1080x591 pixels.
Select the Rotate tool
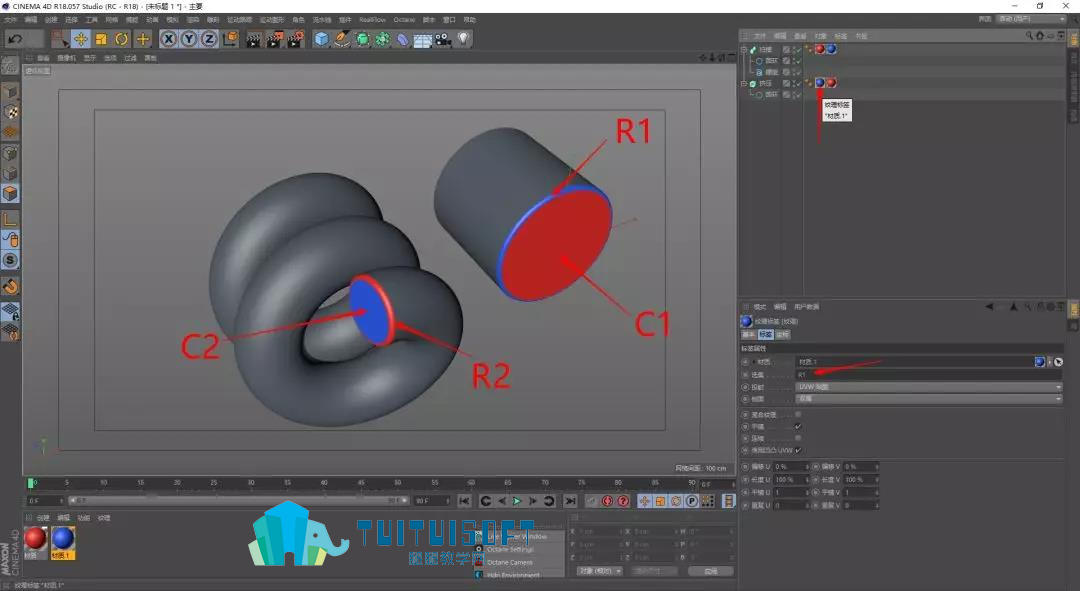pyautogui.click(x=121, y=39)
